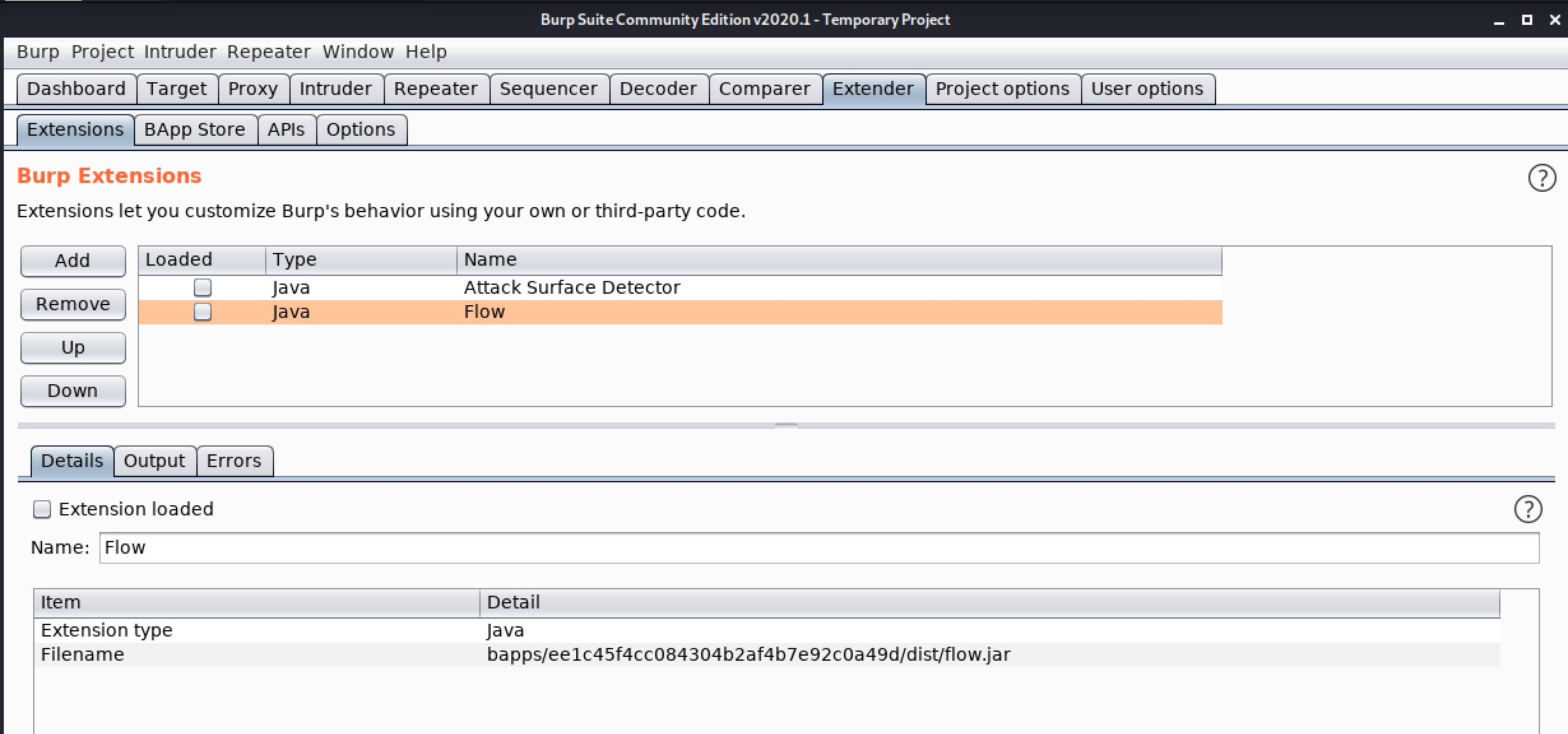Open the Window menu
Viewport: 1568px width, 734px height.
click(358, 52)
